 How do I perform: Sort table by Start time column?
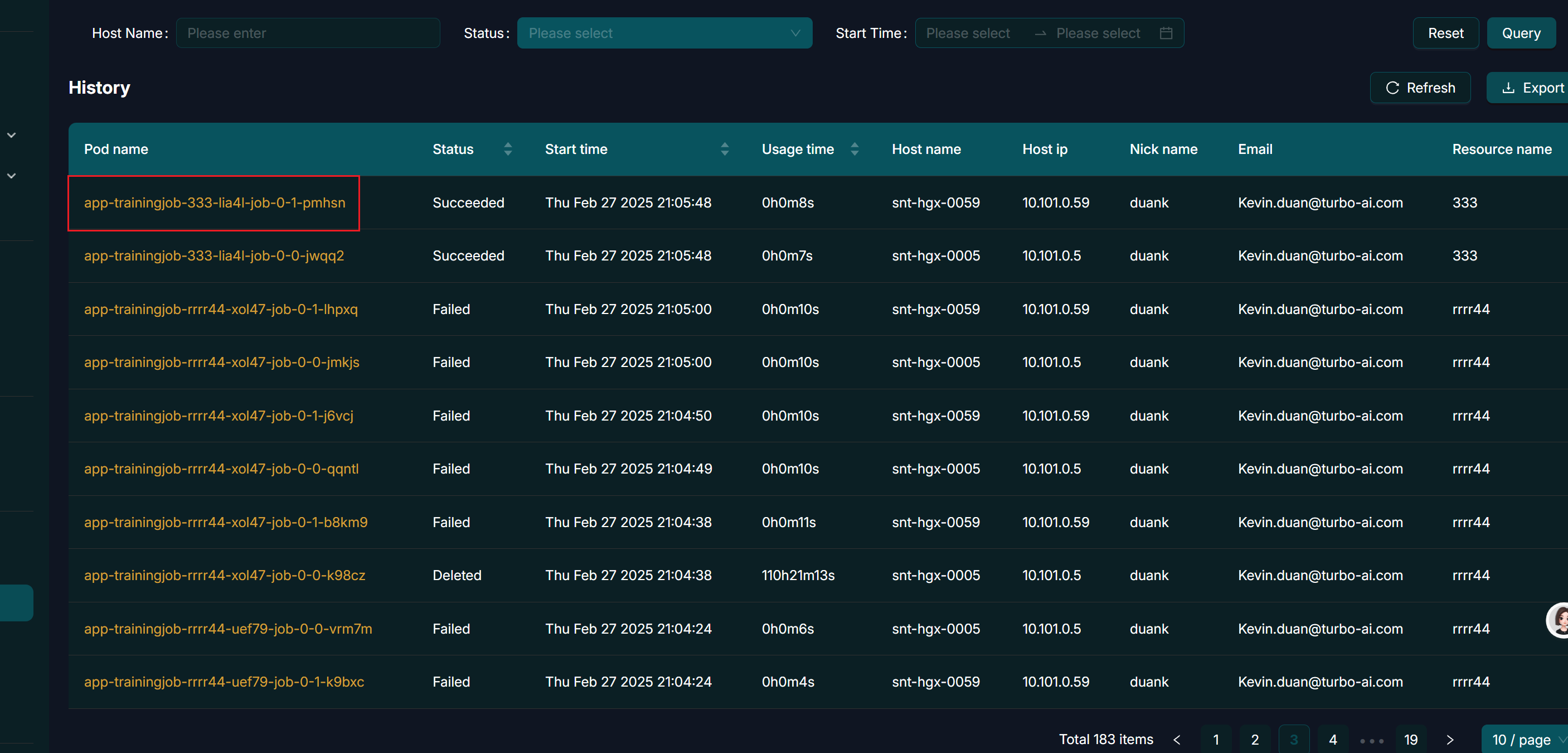click(724, 149)
